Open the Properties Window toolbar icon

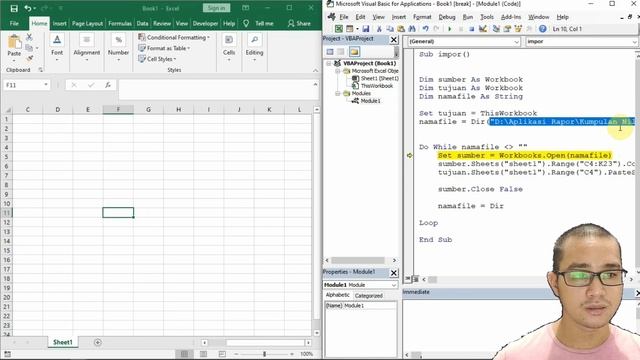click(507, 29)
